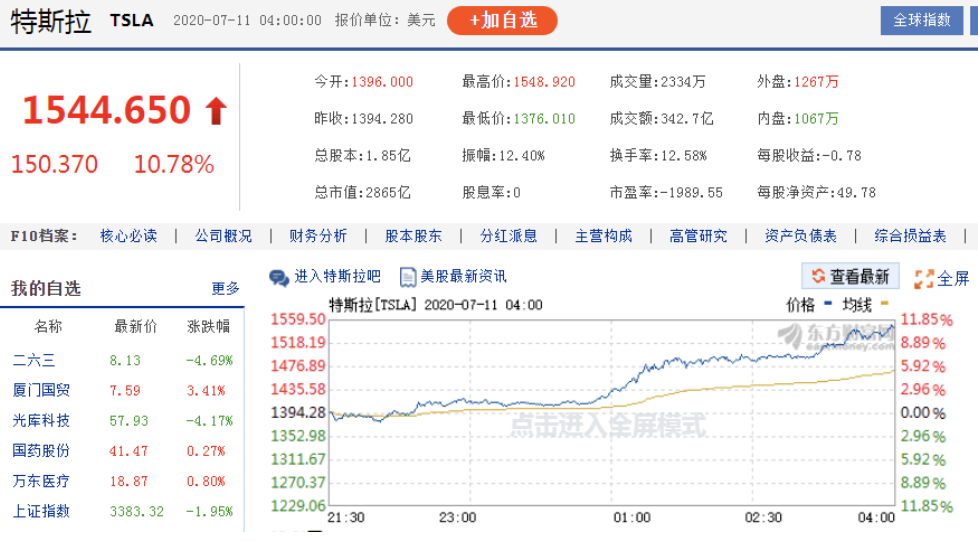The width and height of the screenshot is (978, 542).
Task: Click the 每股净资产 value 49.78
Action: pos(856,193)
